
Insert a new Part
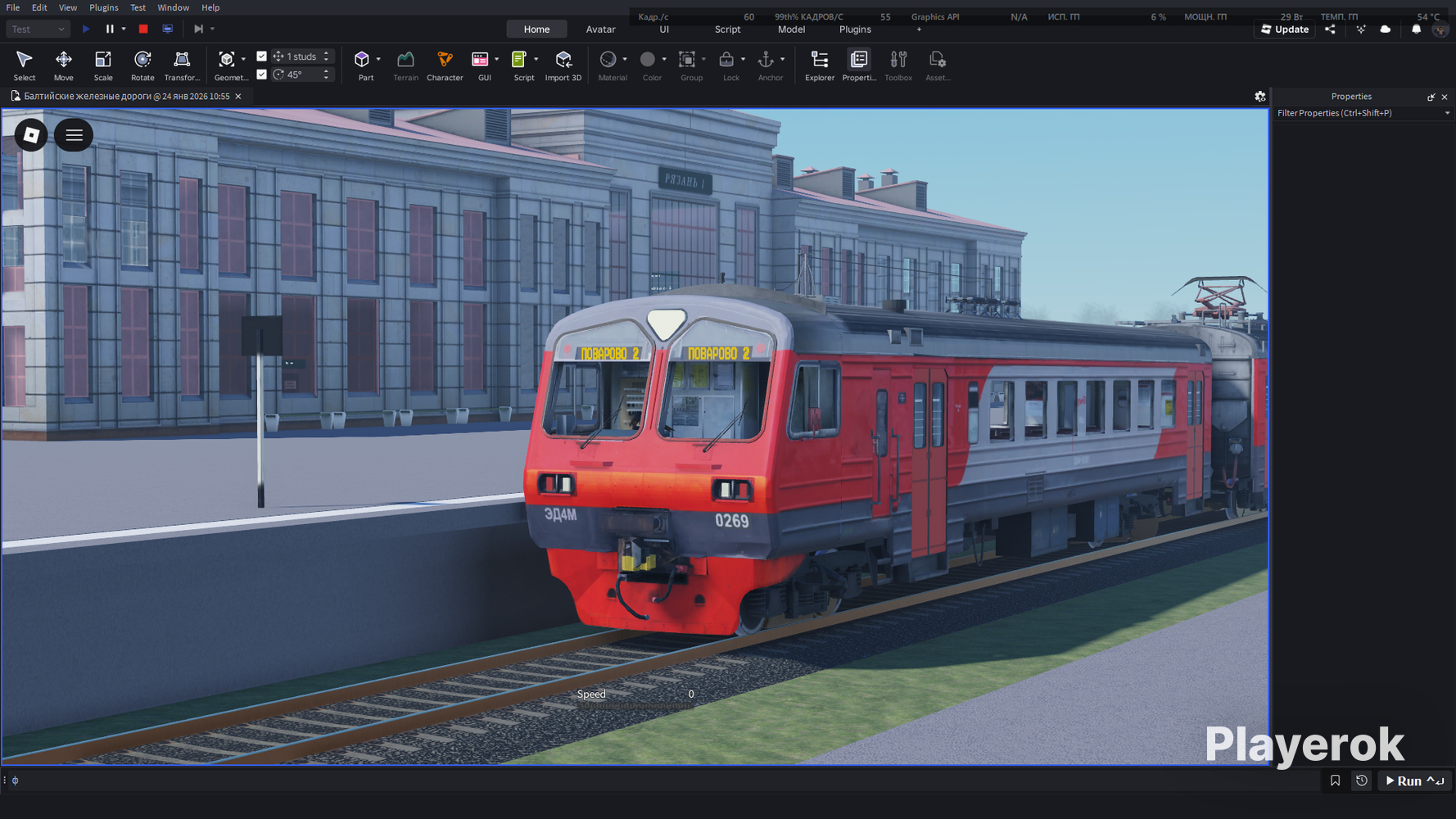[x=362, y=65]
